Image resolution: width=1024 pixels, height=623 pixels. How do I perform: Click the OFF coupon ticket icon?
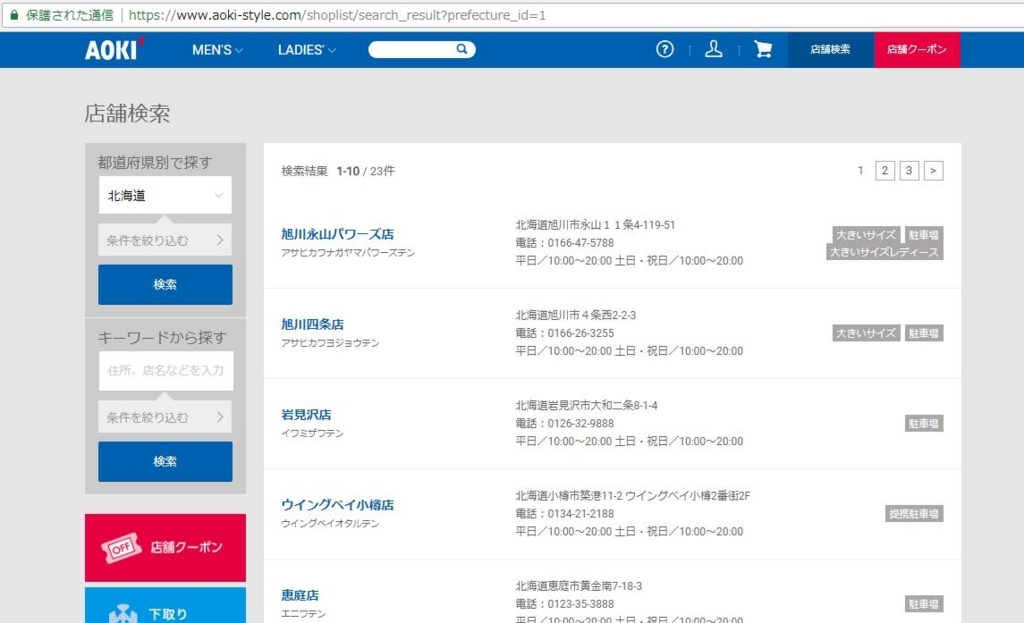pos(121,547)
